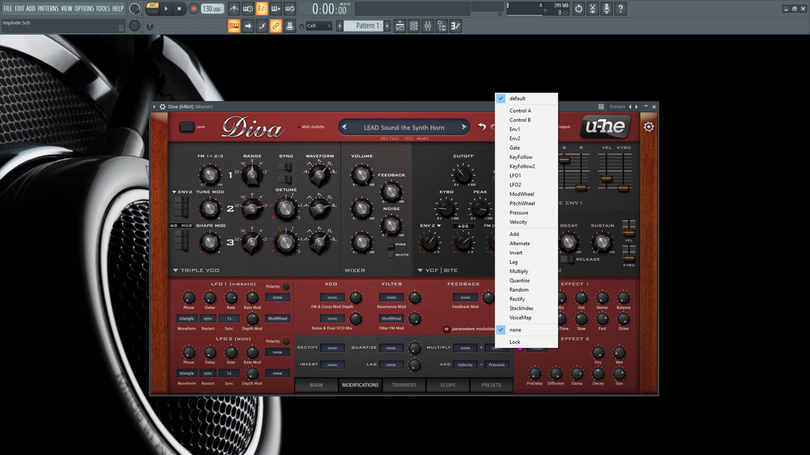This screenshot has height=455, width=810.
Task: Click the red Record button
Action: click(193, 9)
